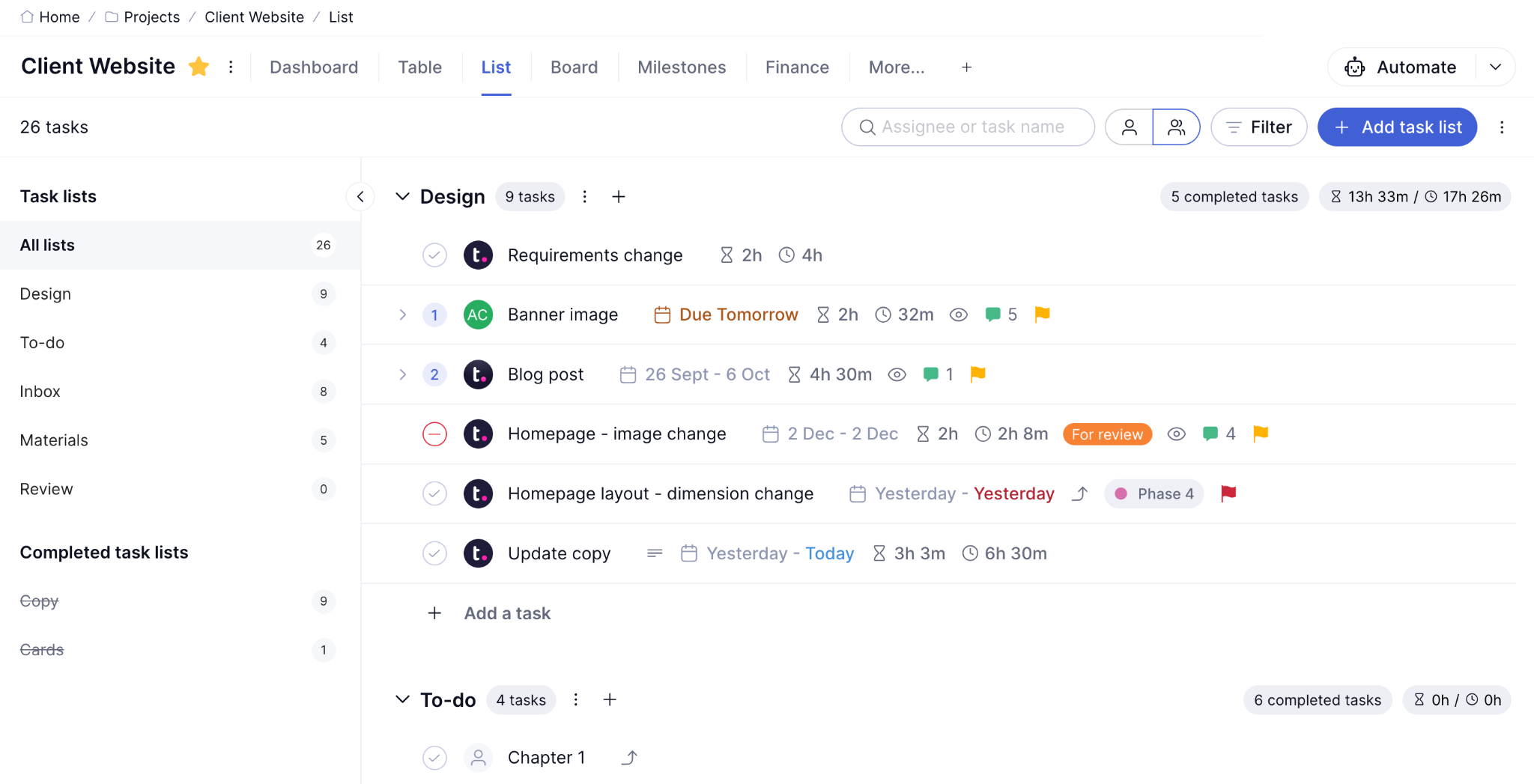
Task: Toggle the watch eye on Blog post task
Action: click(x=897, y=374)
